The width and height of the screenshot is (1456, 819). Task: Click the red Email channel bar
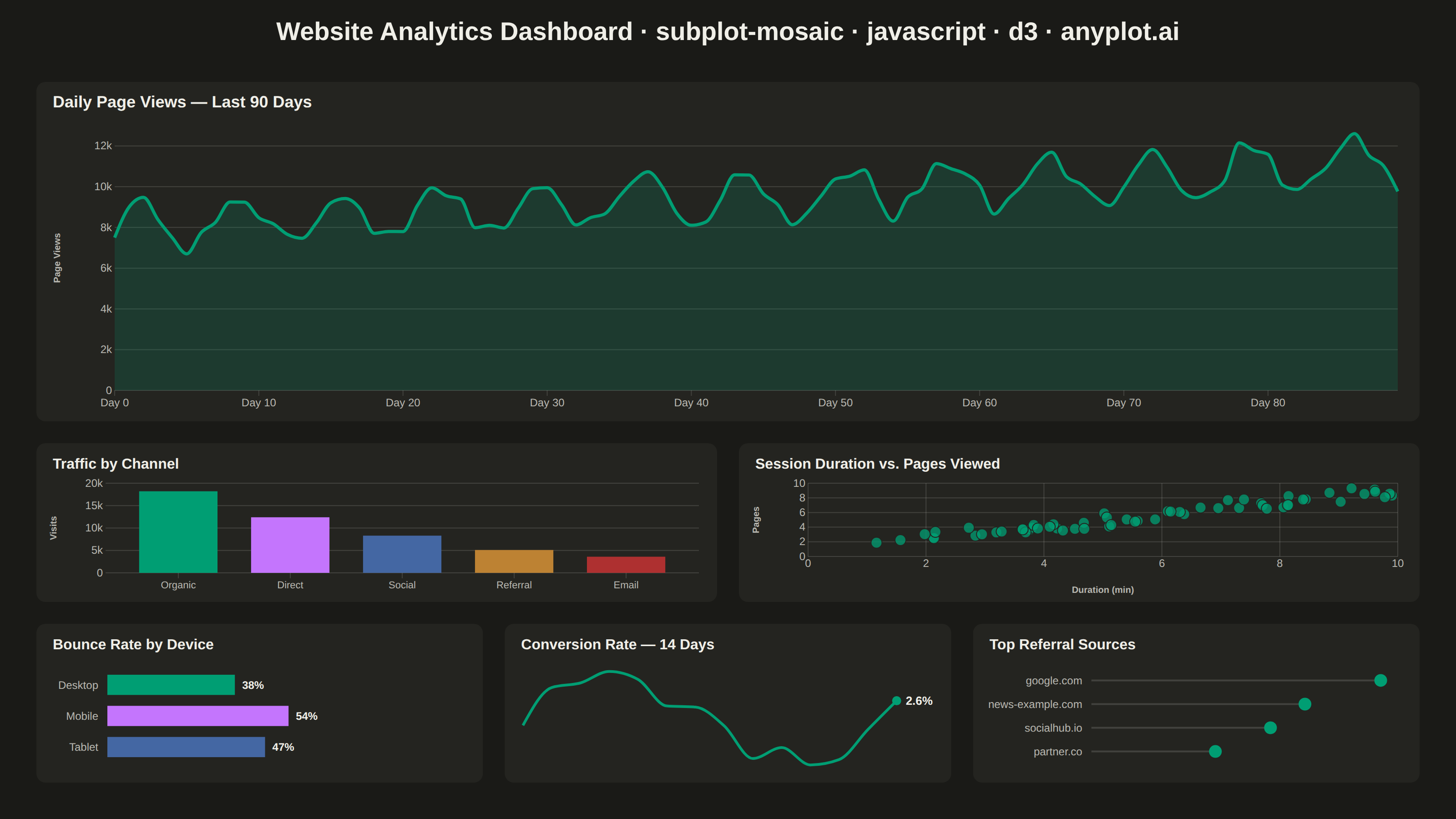pos(626,565)
